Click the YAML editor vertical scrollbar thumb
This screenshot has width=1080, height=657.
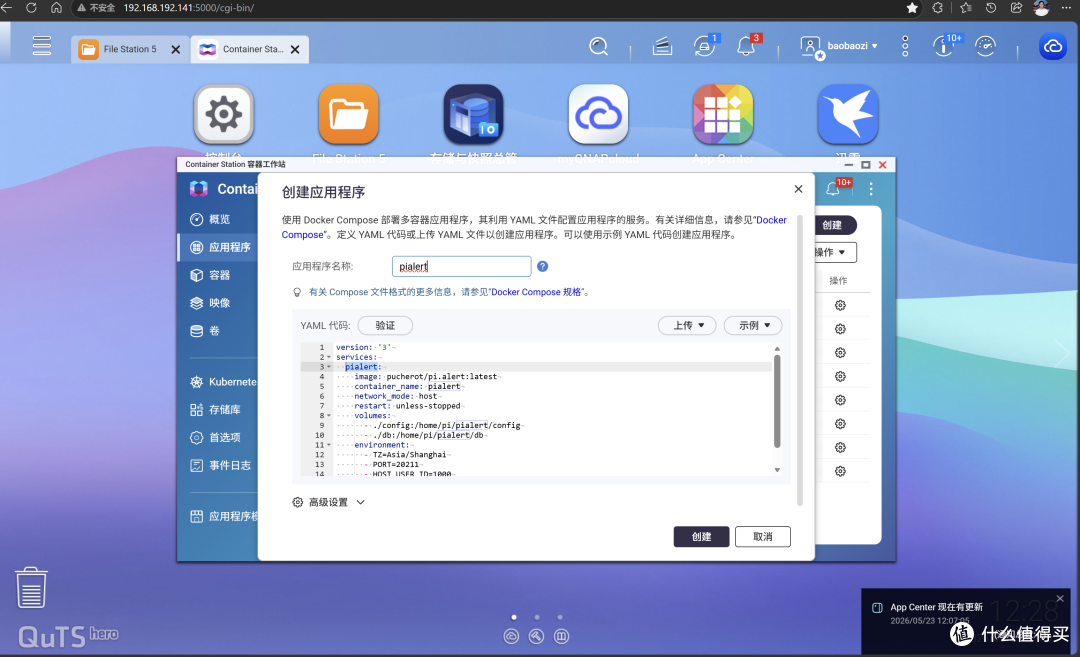click(x=777, y=401)
